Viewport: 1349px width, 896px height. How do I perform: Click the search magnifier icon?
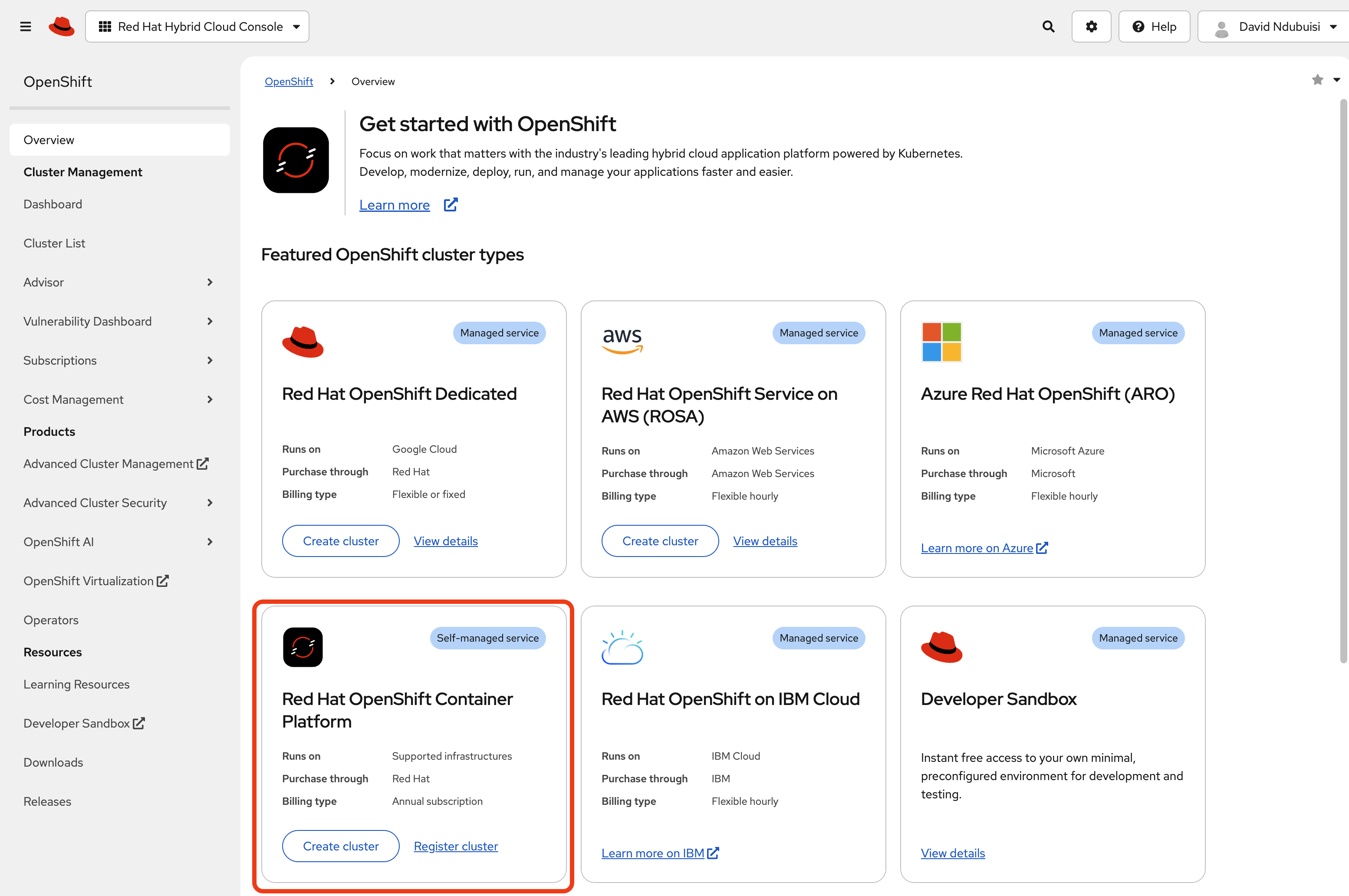point(1048,26)
